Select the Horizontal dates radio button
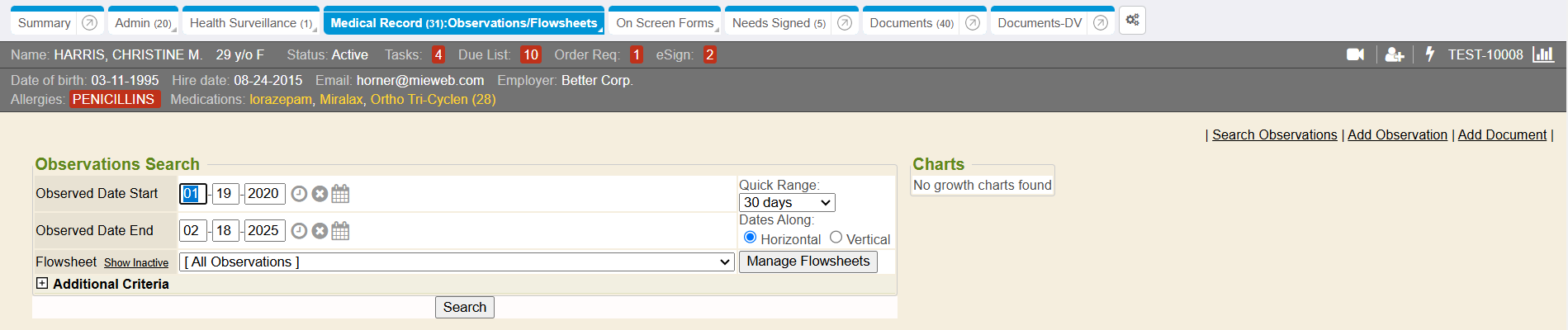Image resolution: width=1568 pixels, height=330 pixels. coord(750,238)
